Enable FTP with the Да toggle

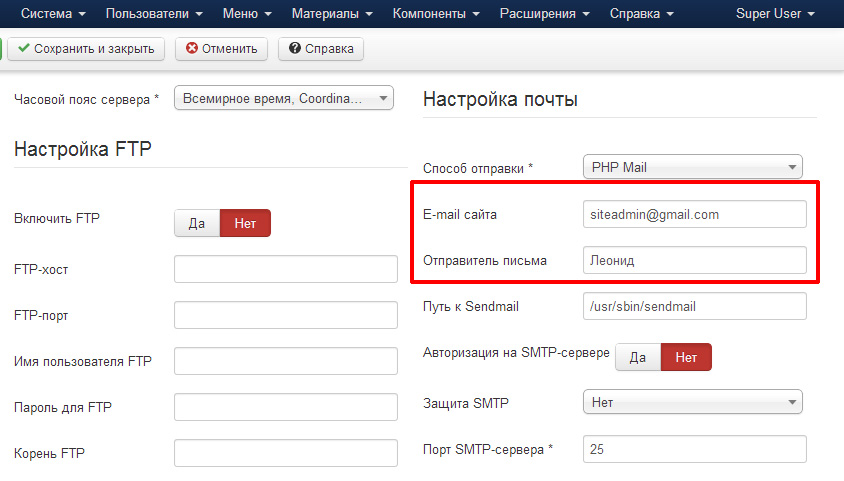point(197,223)
